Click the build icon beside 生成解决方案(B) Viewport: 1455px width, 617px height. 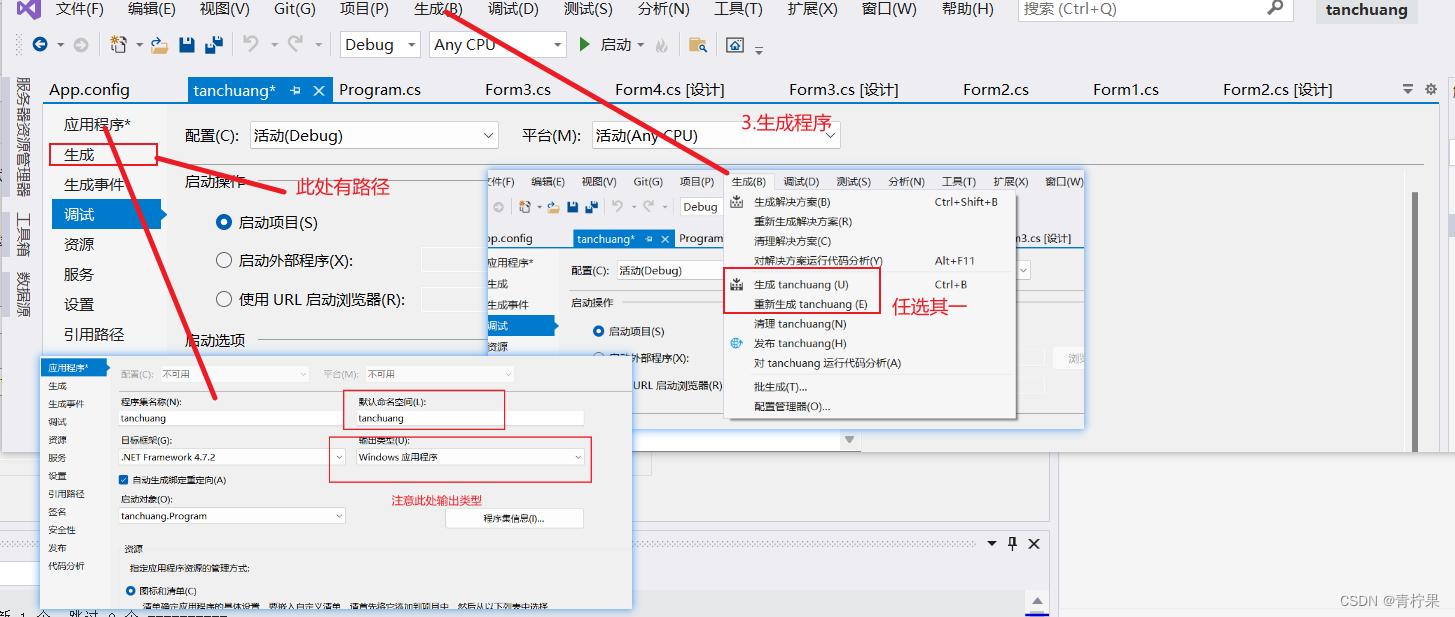click(737, 202)
